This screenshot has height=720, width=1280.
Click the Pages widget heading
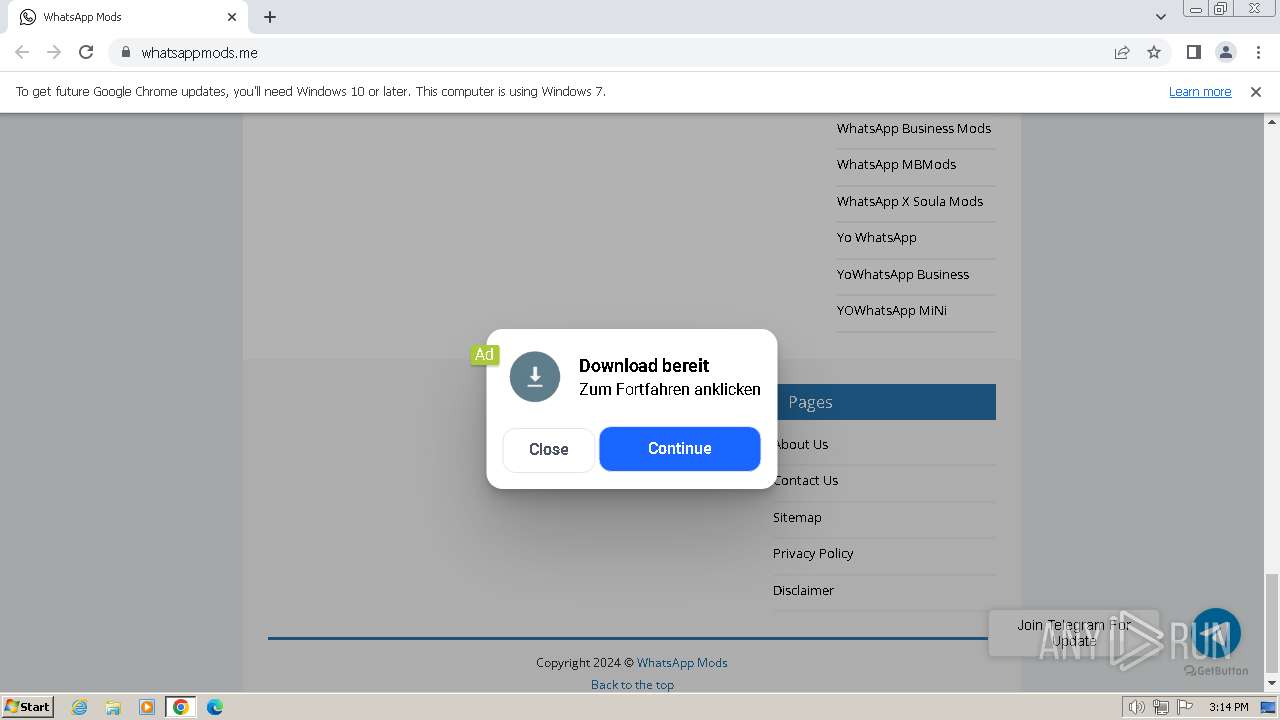coord(810,402)
